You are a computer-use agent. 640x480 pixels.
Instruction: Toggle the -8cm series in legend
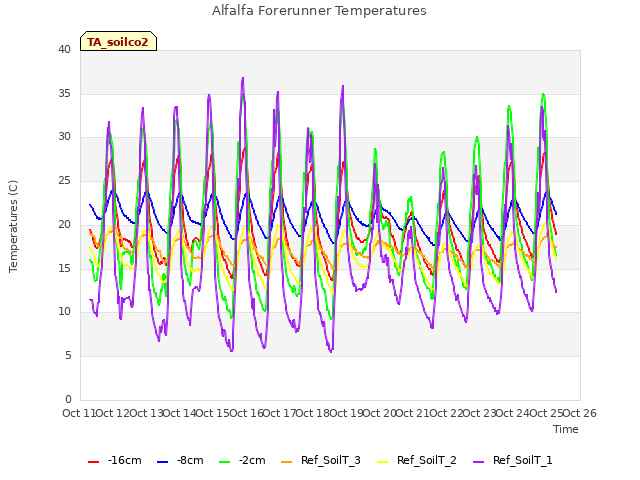click(x=180, y=461)
